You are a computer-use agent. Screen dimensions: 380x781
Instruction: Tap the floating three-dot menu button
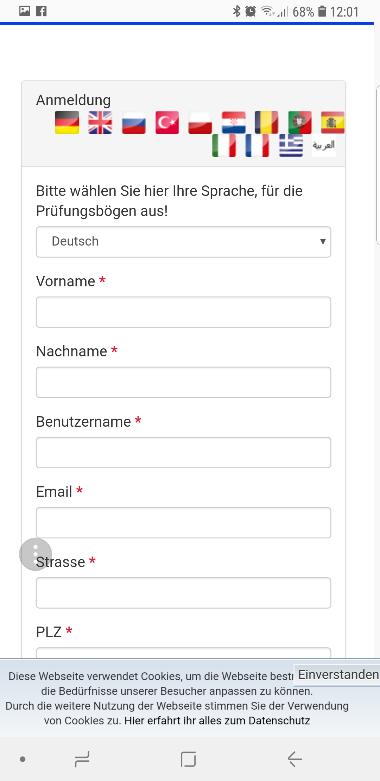click(x=35, y=554)
